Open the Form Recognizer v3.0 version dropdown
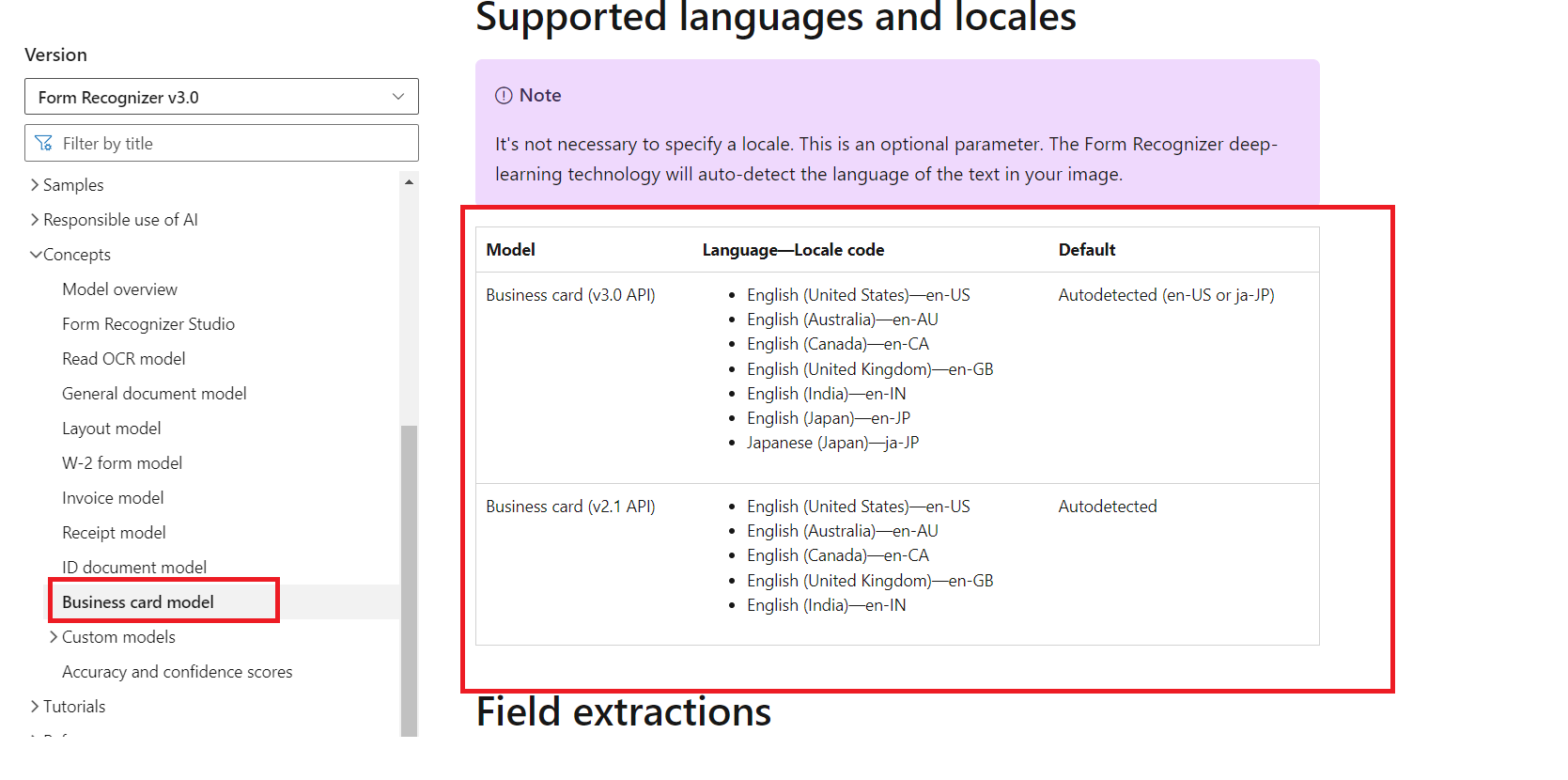 coord(221,97)
